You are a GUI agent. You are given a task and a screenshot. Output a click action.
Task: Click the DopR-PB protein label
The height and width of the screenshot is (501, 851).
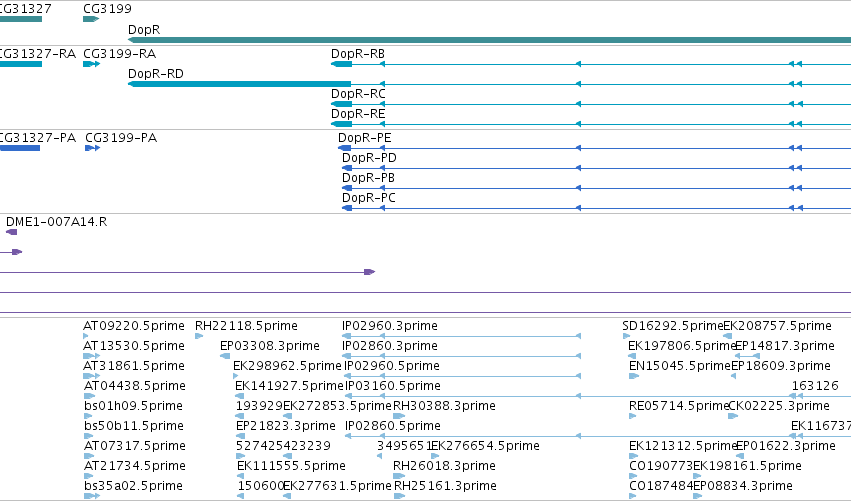click(368, 178)
